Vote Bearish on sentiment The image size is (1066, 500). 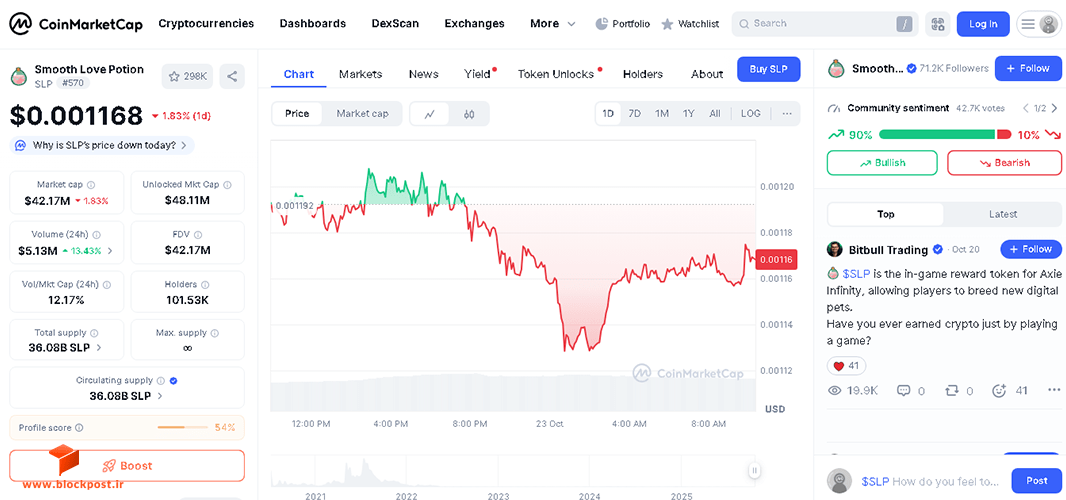(1004, 163)
